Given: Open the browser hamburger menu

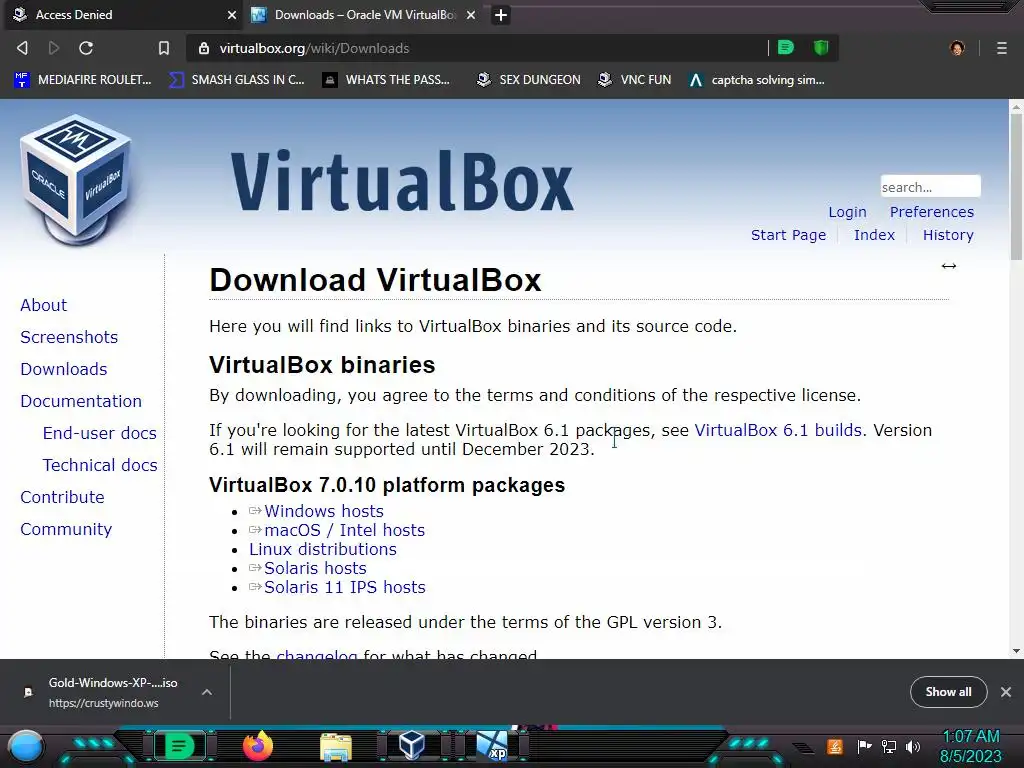Looking at the screenshot, I should (1002, 48).
